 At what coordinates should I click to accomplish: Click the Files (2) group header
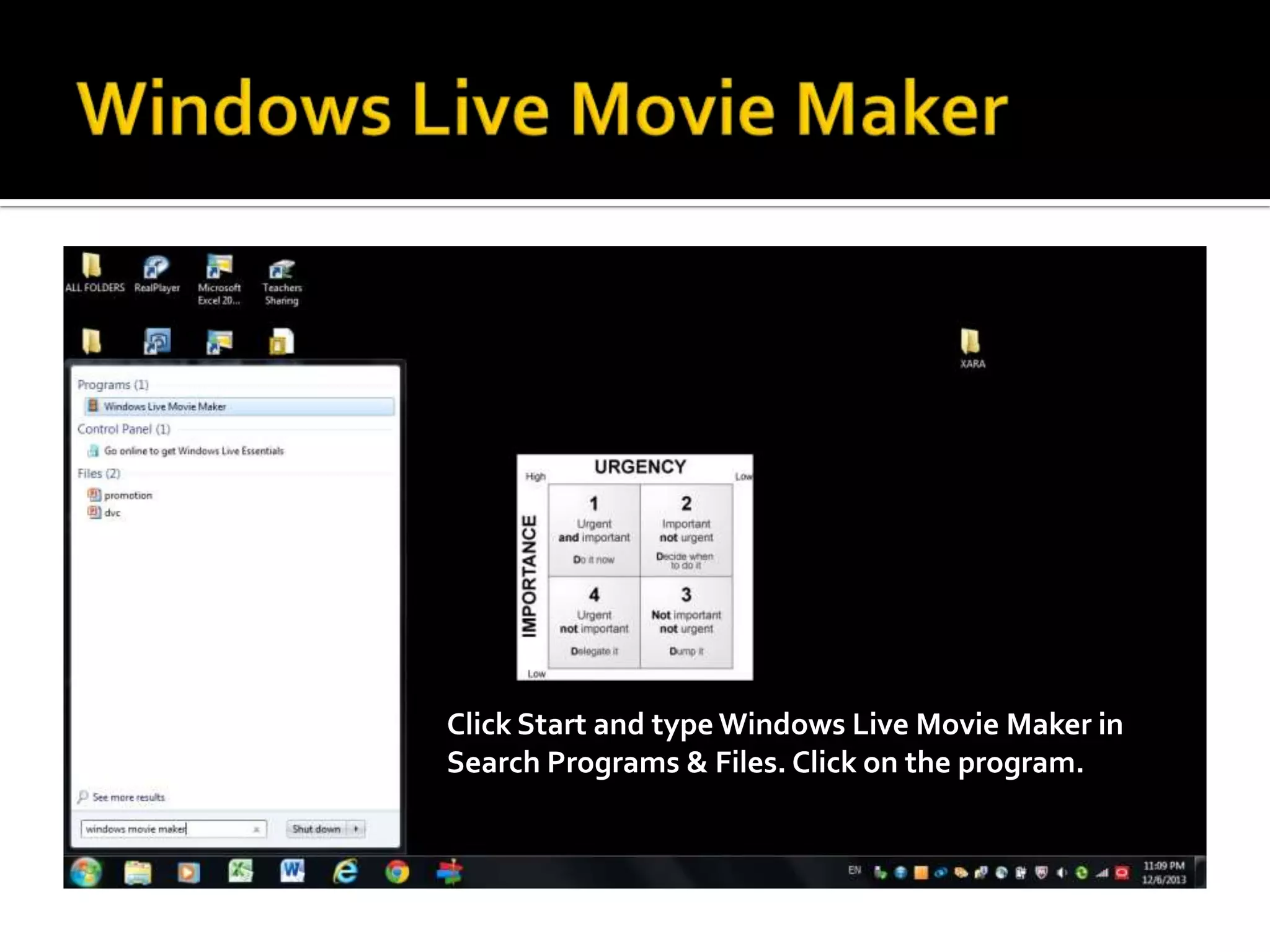pyautogui.click(x=99, y=474)
